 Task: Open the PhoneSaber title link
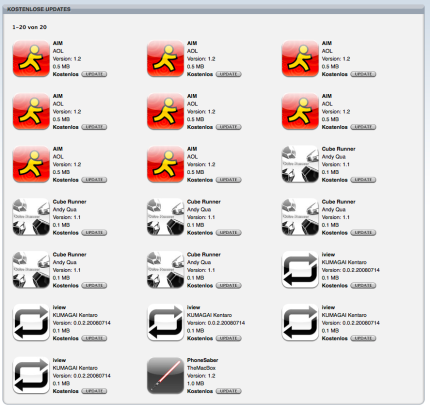(x=202, y=360)
